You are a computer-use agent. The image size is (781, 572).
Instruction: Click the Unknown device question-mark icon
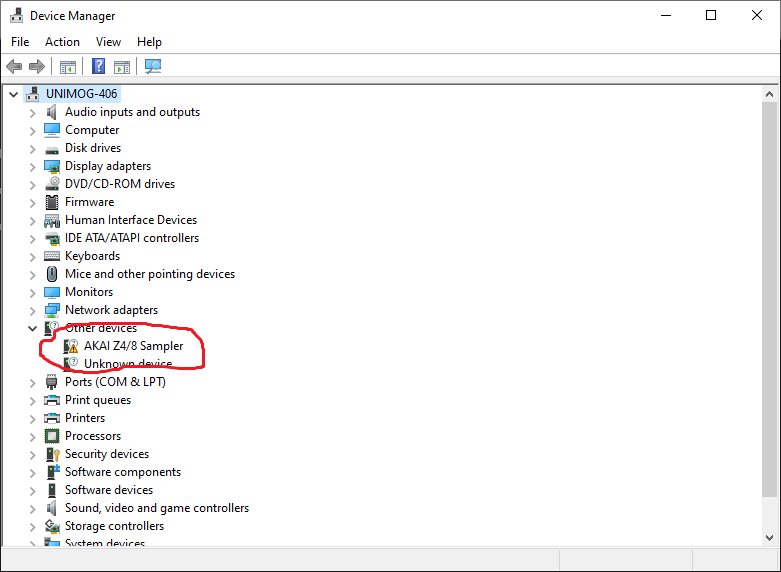tap(71, 364)
